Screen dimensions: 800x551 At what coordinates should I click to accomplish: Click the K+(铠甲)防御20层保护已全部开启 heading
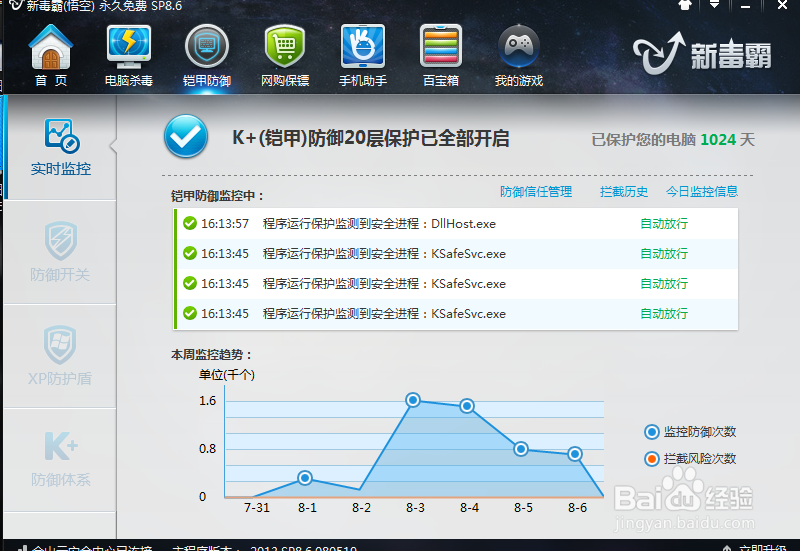370,138
